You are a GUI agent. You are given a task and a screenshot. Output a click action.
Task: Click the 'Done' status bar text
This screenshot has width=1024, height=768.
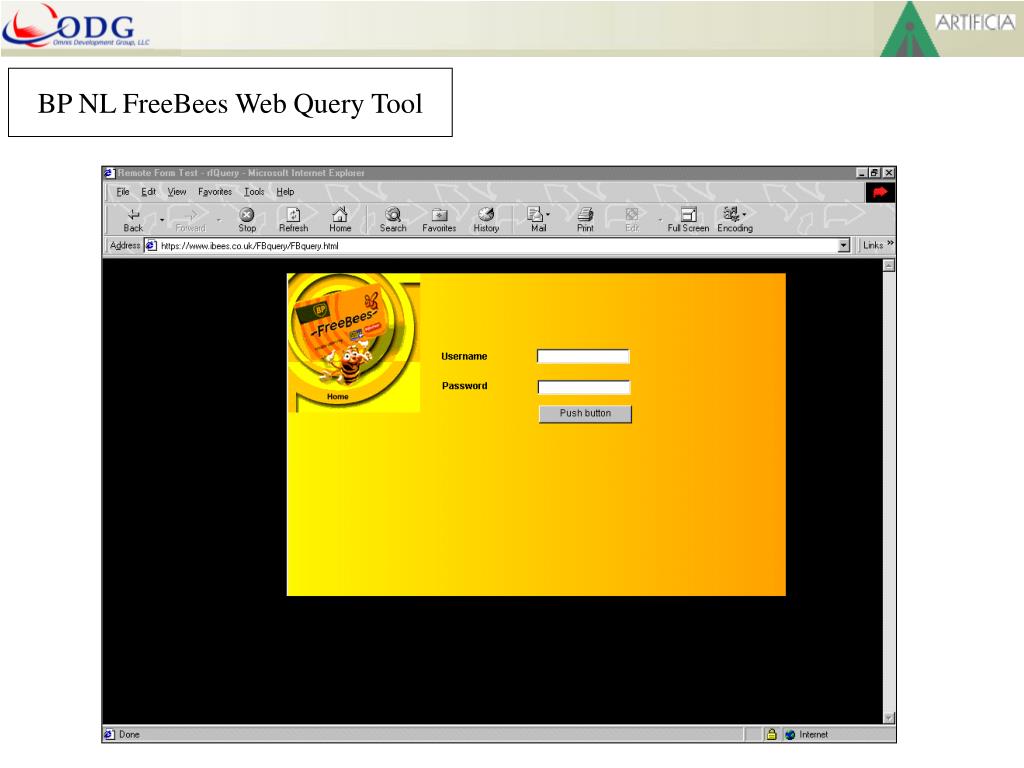point(129,734)
